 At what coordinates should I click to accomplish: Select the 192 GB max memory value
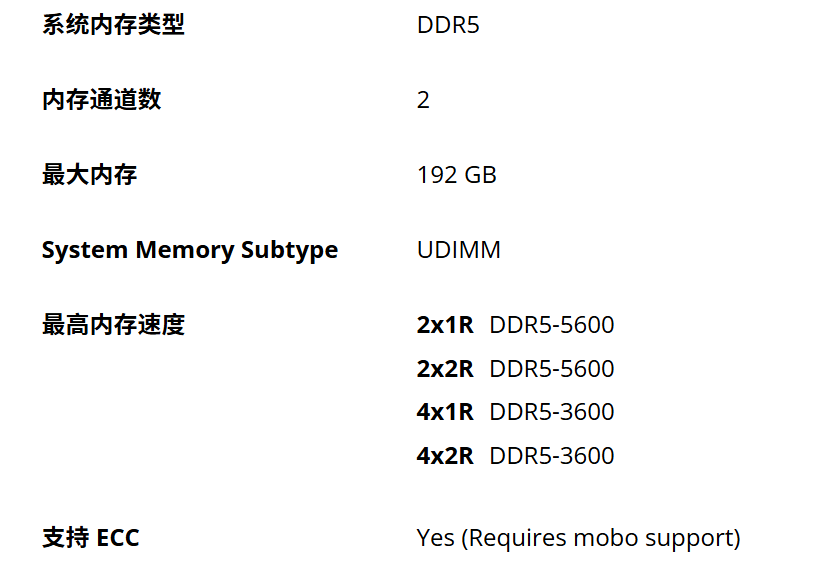point(457,175)
